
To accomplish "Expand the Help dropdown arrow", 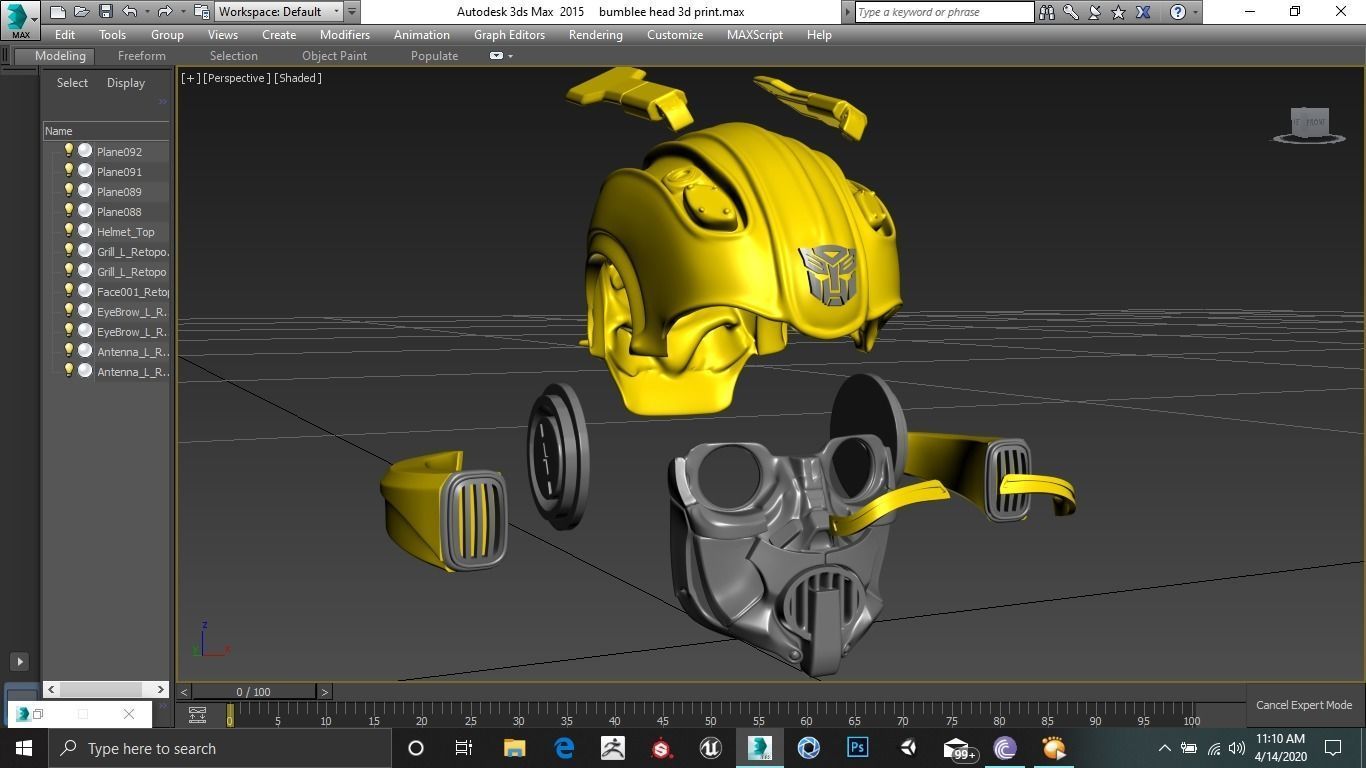I will [1195, 12].
